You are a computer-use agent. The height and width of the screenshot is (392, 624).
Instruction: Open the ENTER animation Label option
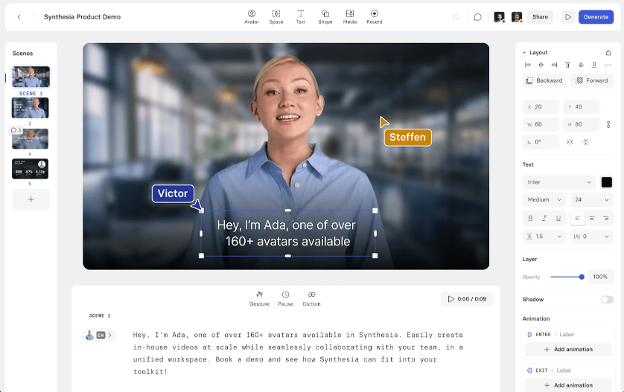(x=567, y=334)
